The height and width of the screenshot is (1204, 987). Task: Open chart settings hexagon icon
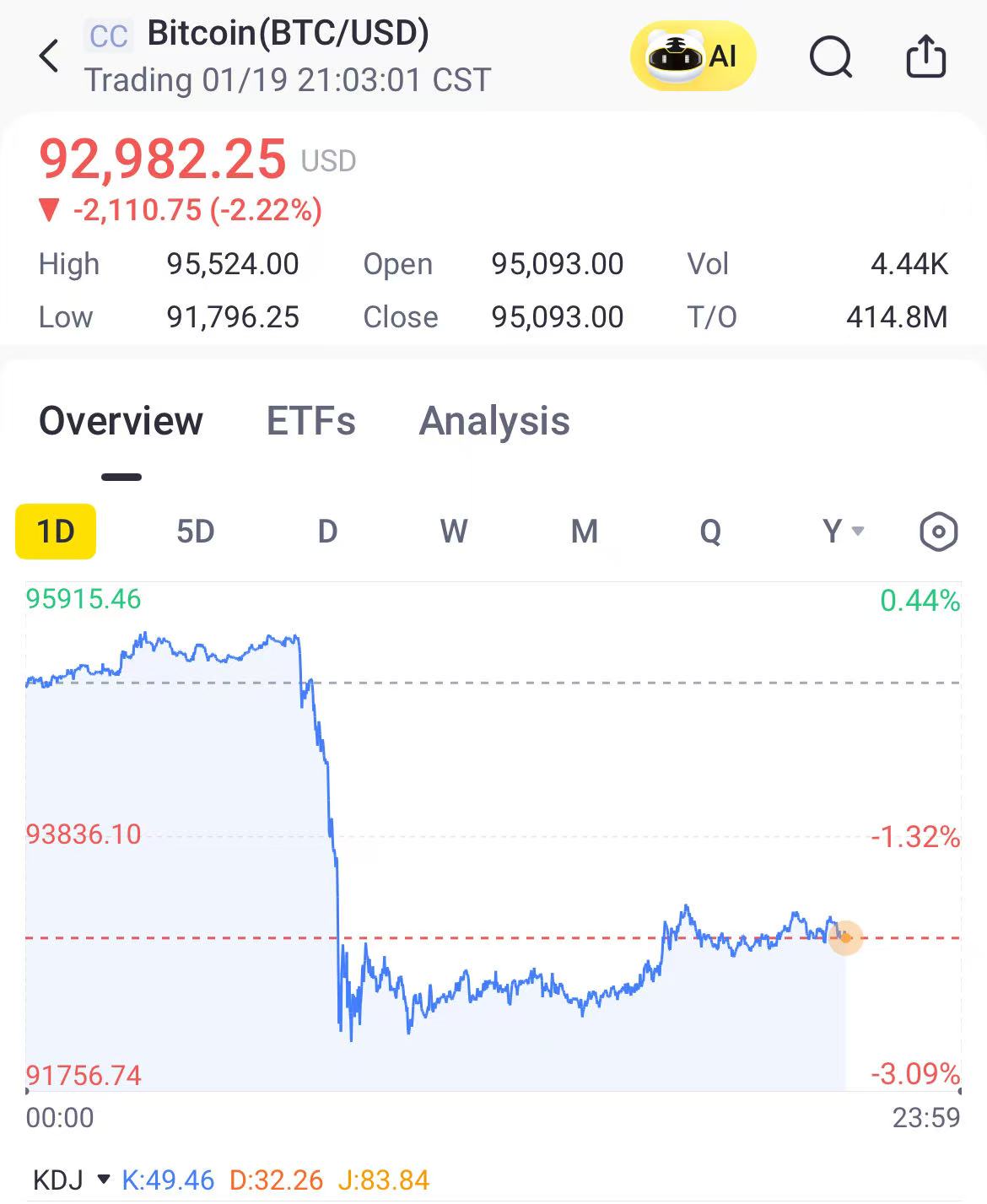938,532
